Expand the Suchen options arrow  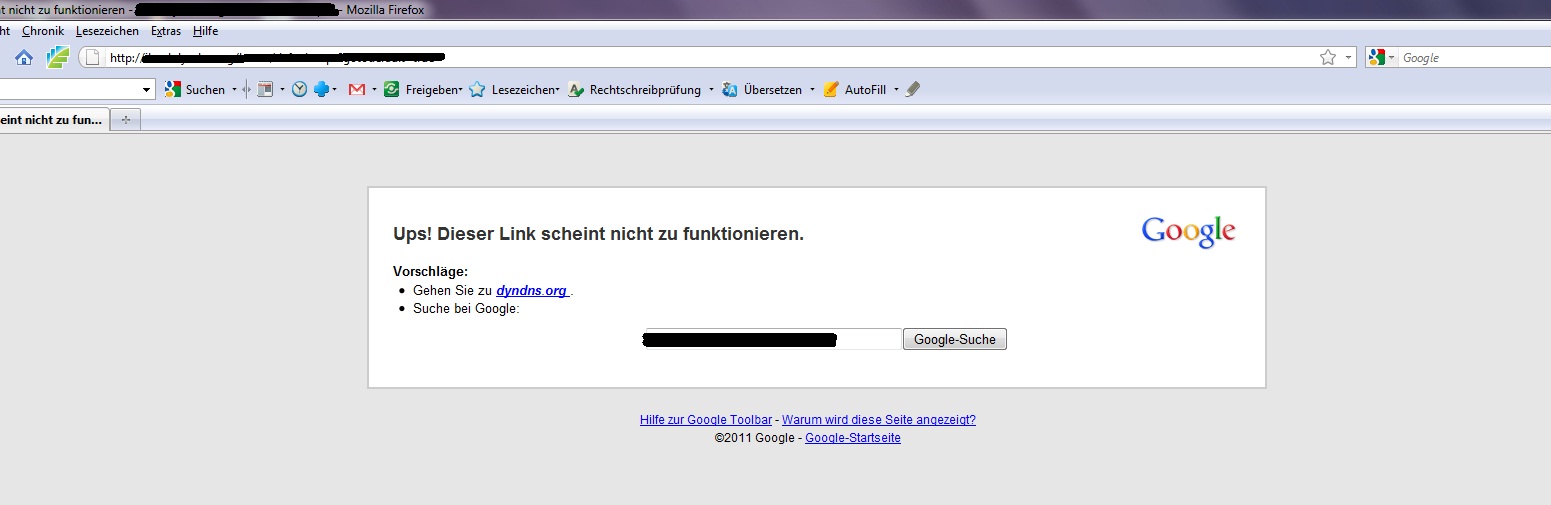(x=234, y=90)
